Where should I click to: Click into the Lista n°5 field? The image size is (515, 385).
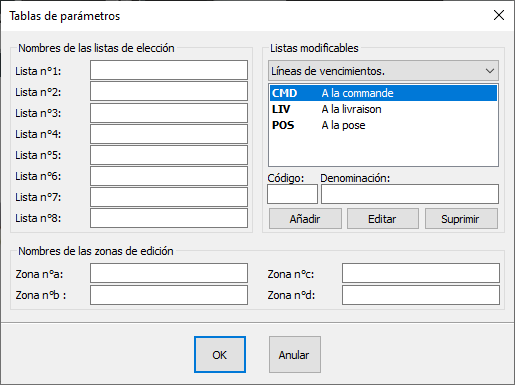click(x=169, y=155)
